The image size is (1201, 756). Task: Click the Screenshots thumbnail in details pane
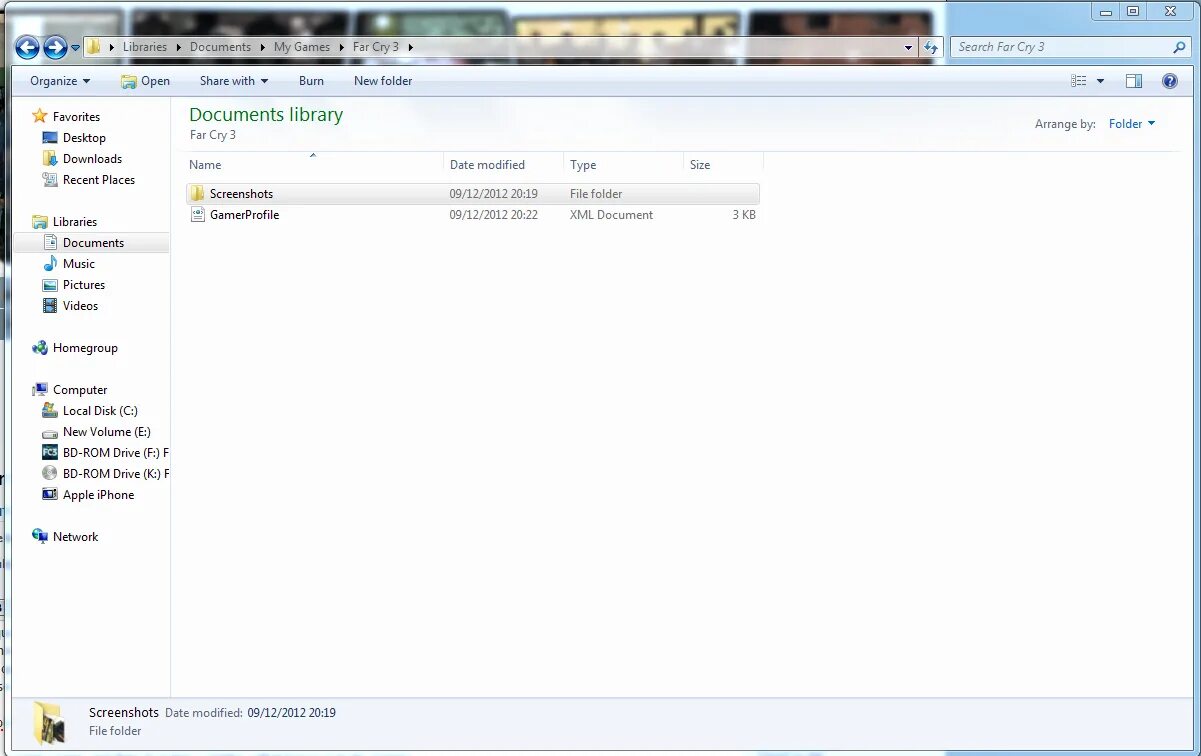[x=50, y=722]
